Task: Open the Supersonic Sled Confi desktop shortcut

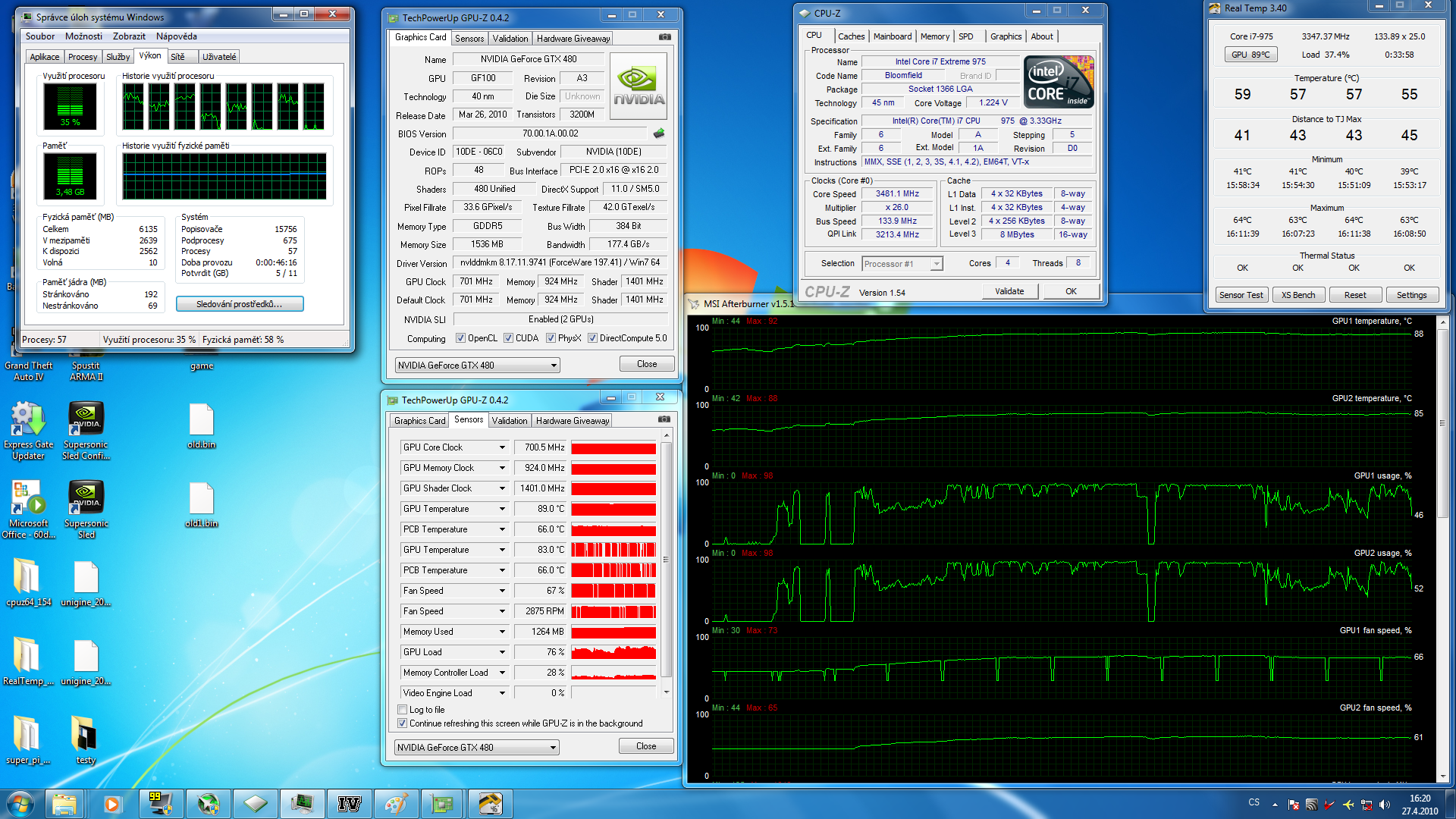Action: [86, 431]
